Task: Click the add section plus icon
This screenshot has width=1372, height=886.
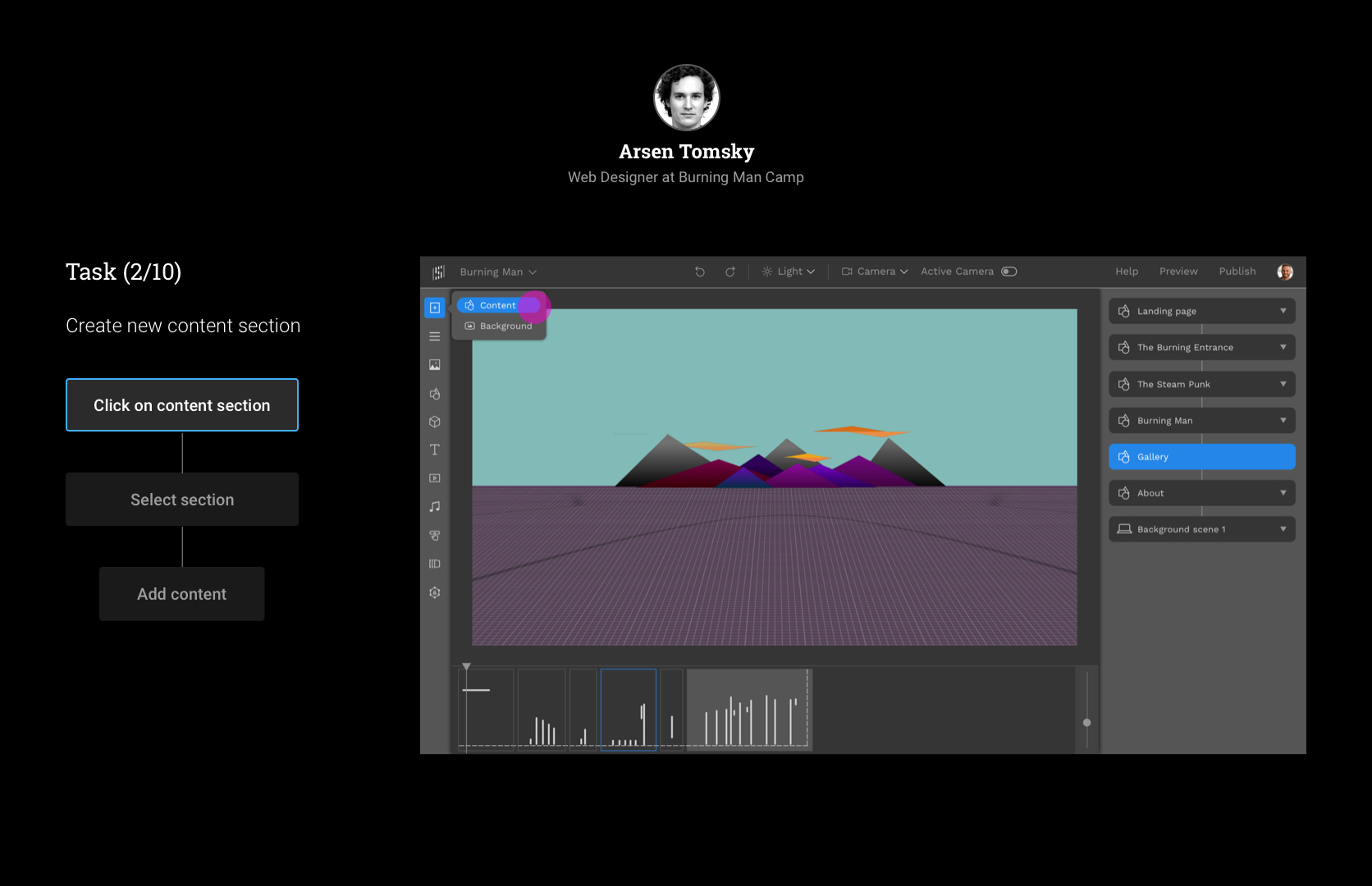Action: pos(435,308)
